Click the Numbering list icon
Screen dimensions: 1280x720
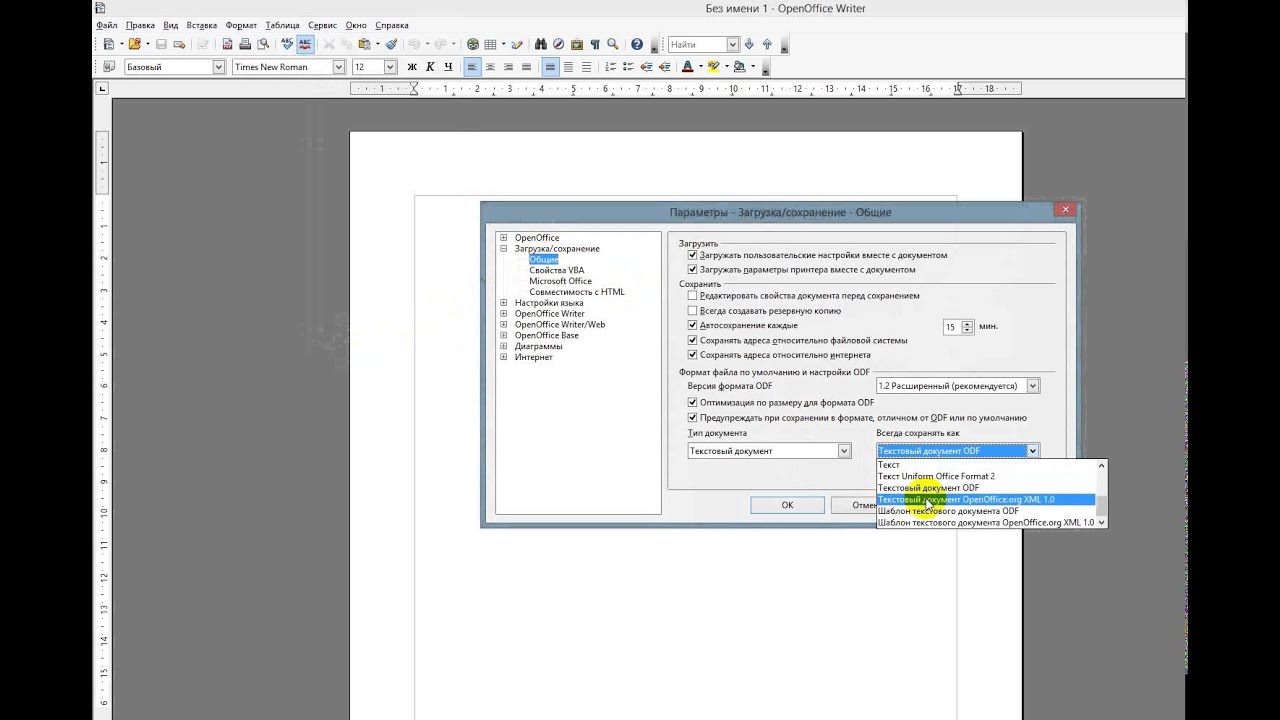click(x=610, y=67)
